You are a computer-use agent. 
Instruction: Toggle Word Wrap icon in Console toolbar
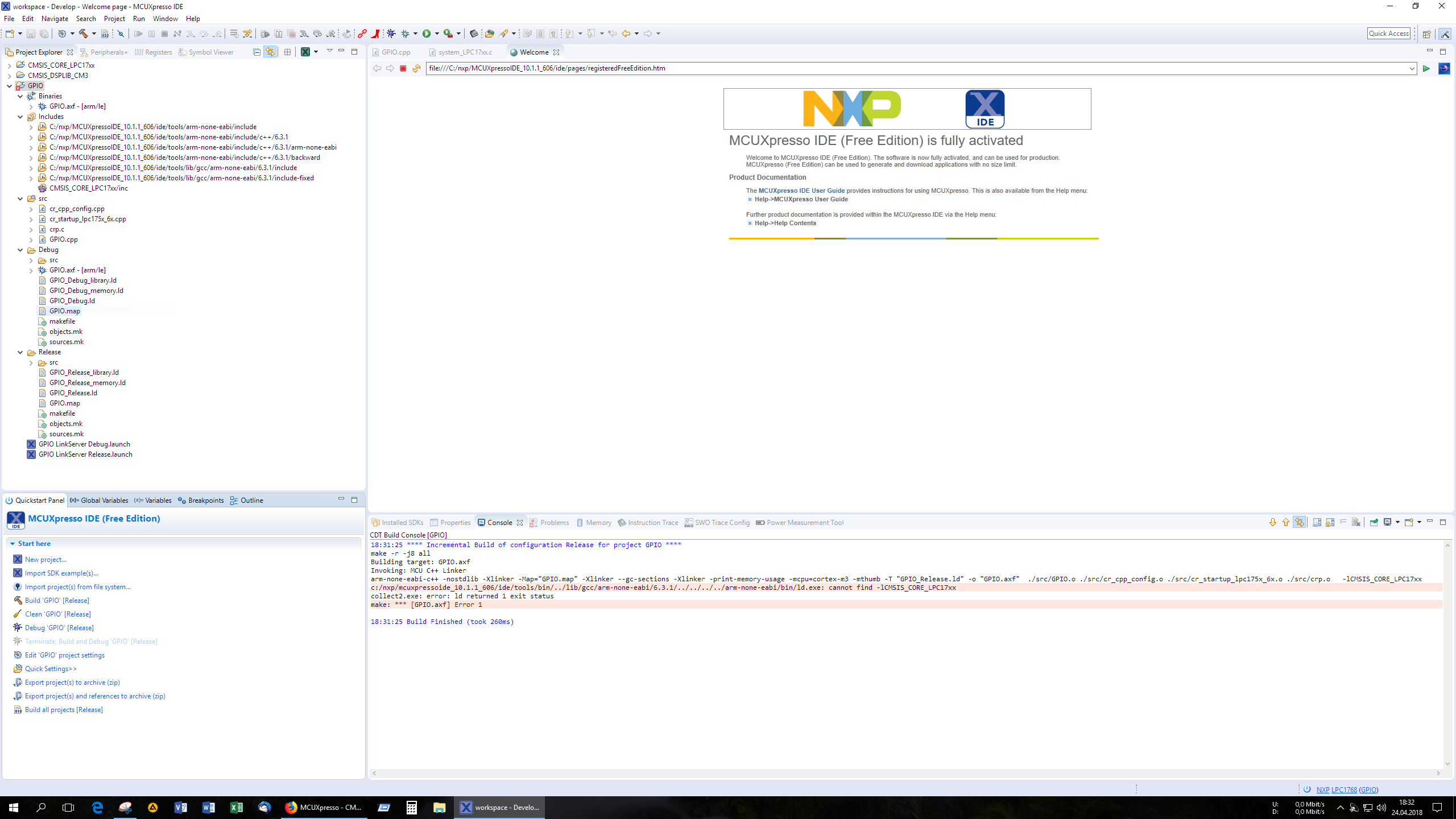(x=1343, y=522)
